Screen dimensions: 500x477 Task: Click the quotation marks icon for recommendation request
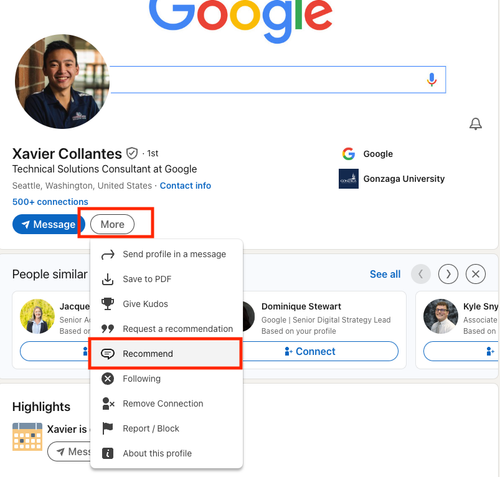point(108,329)
